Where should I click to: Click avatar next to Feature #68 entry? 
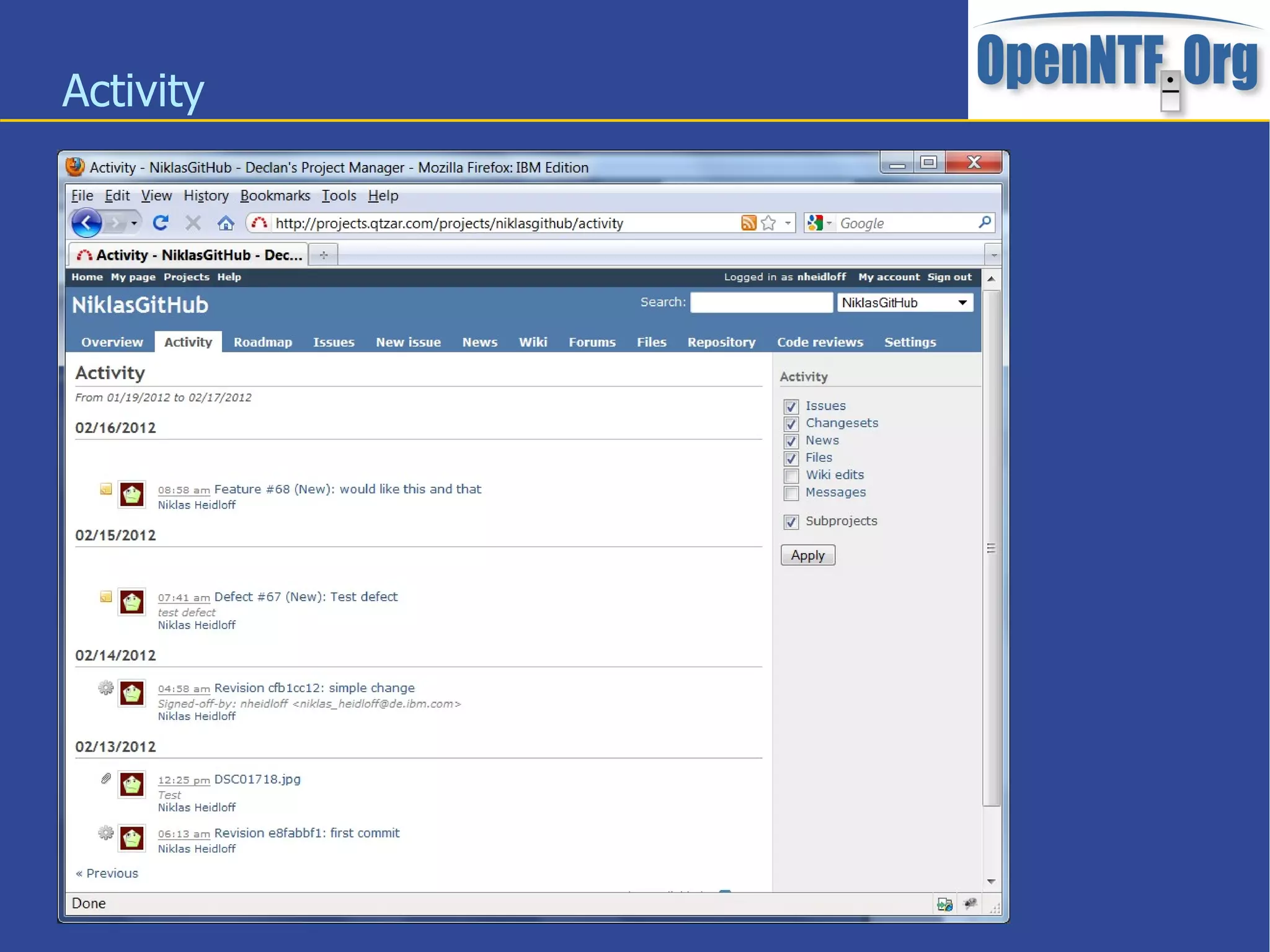(132, 495)
